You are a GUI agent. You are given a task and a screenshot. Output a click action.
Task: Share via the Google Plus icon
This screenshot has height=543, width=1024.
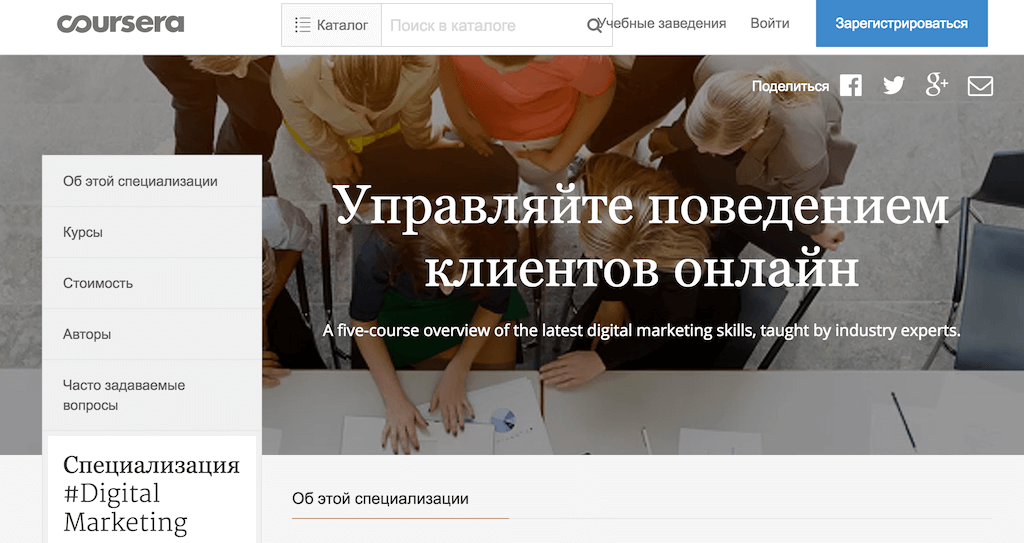click(936, 86)
